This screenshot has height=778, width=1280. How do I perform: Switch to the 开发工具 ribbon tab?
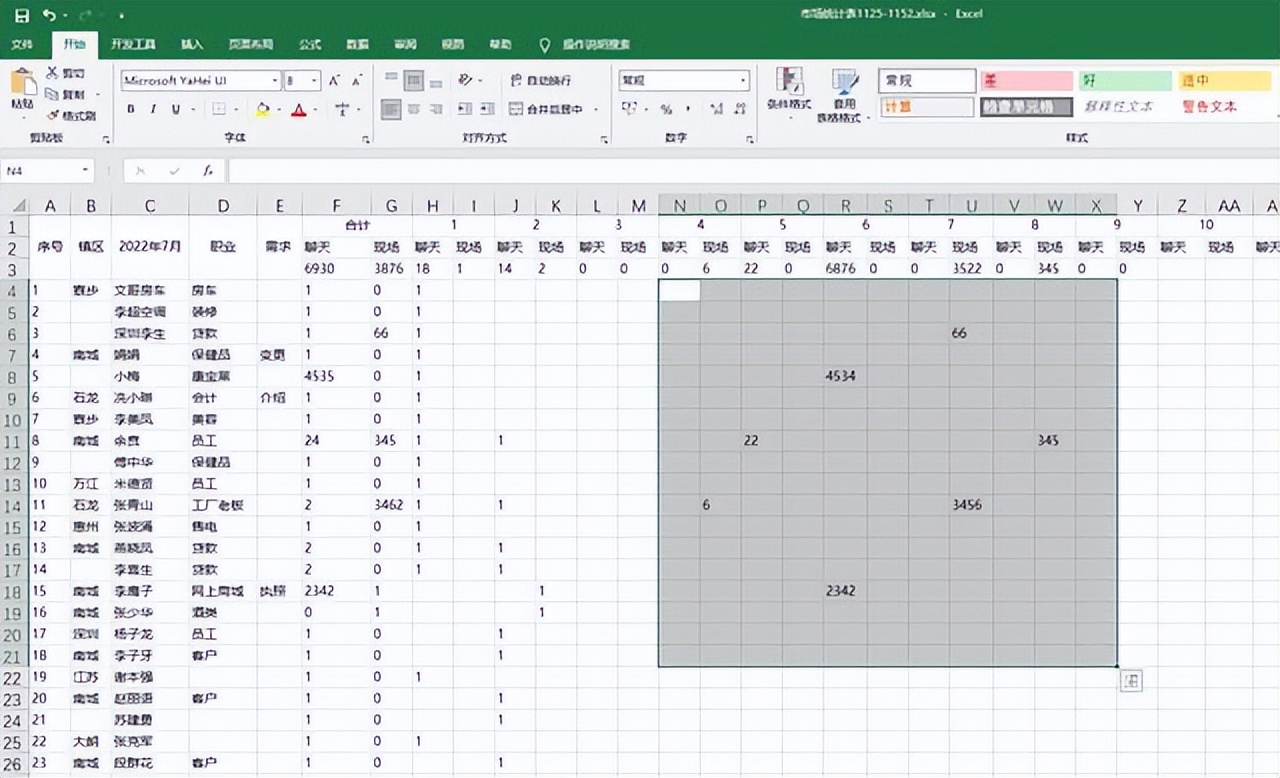pyautogui.click(x=132, y=45)
